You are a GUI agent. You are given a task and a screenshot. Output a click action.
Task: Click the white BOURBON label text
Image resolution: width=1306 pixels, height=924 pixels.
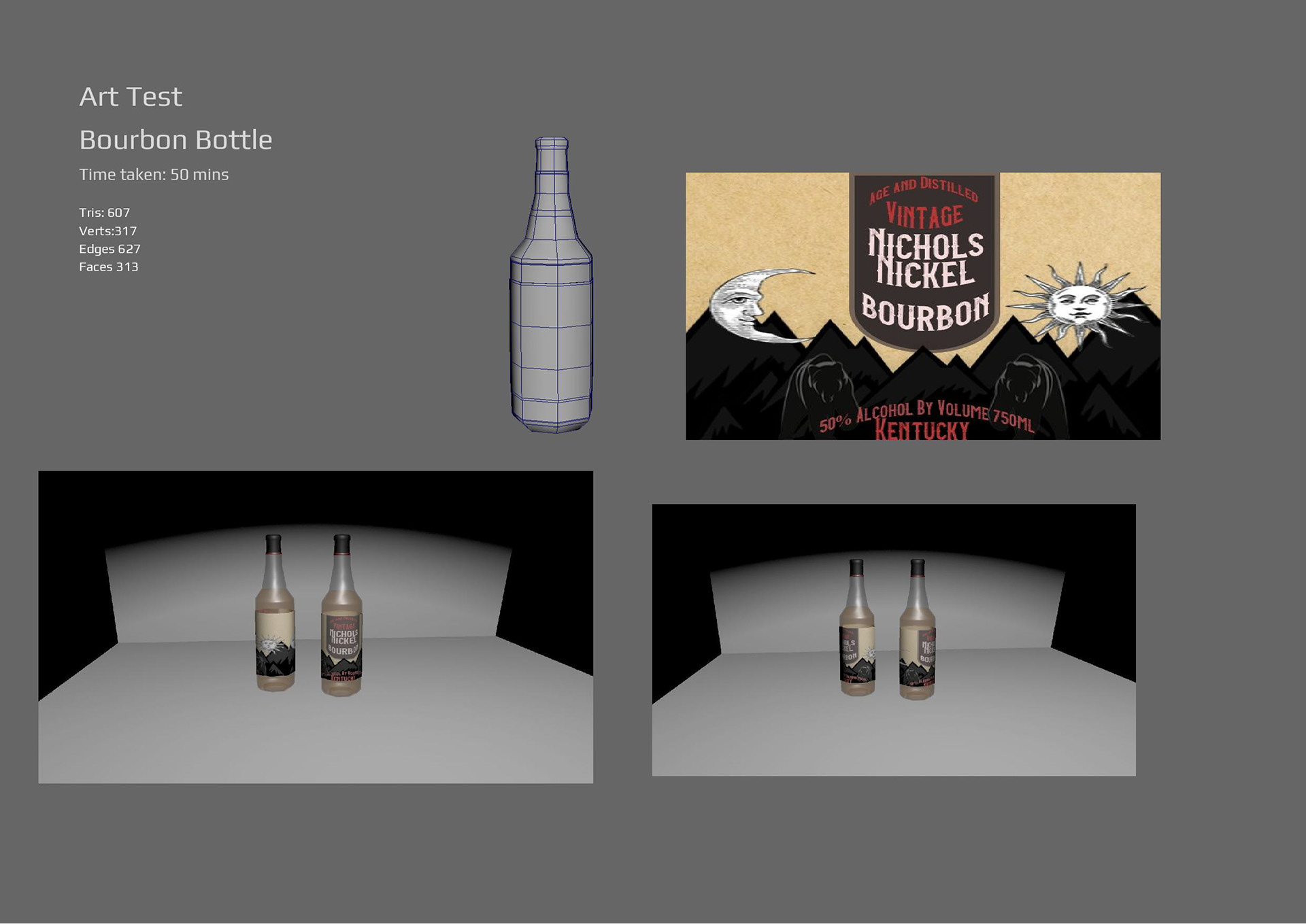tap(925, 312)
